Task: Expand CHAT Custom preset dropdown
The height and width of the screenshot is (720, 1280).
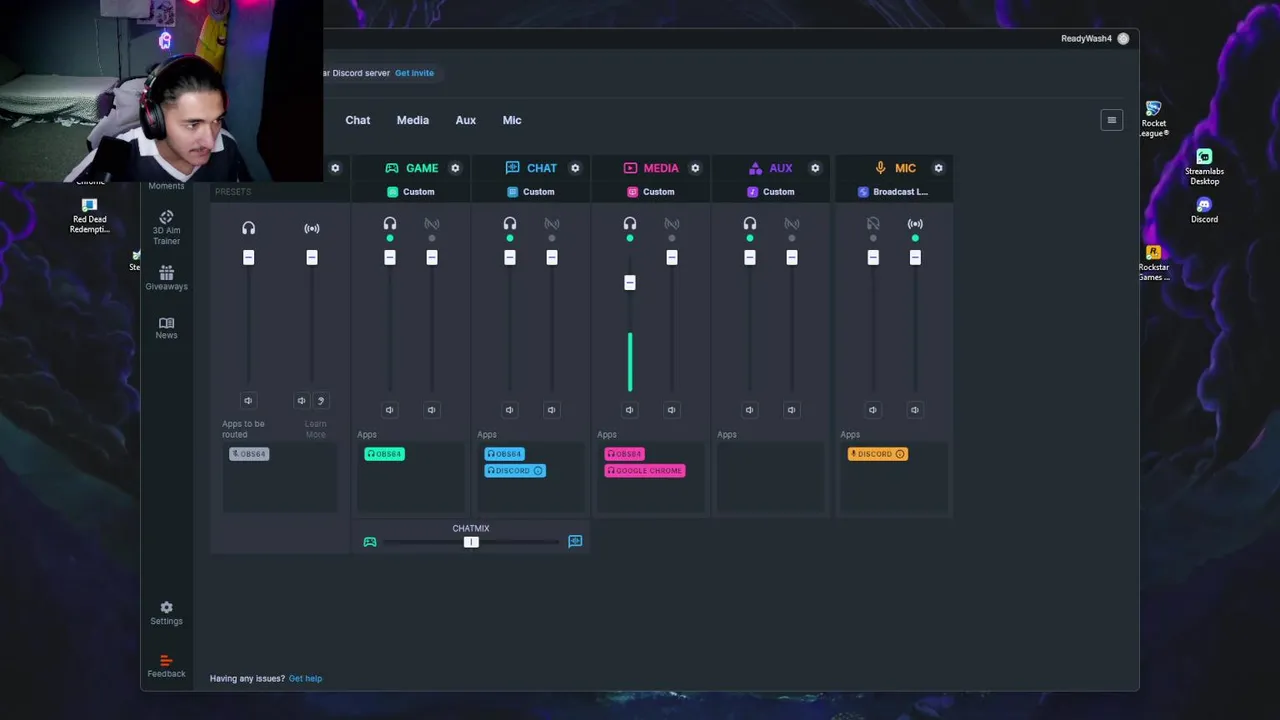Action: [531, 192]
